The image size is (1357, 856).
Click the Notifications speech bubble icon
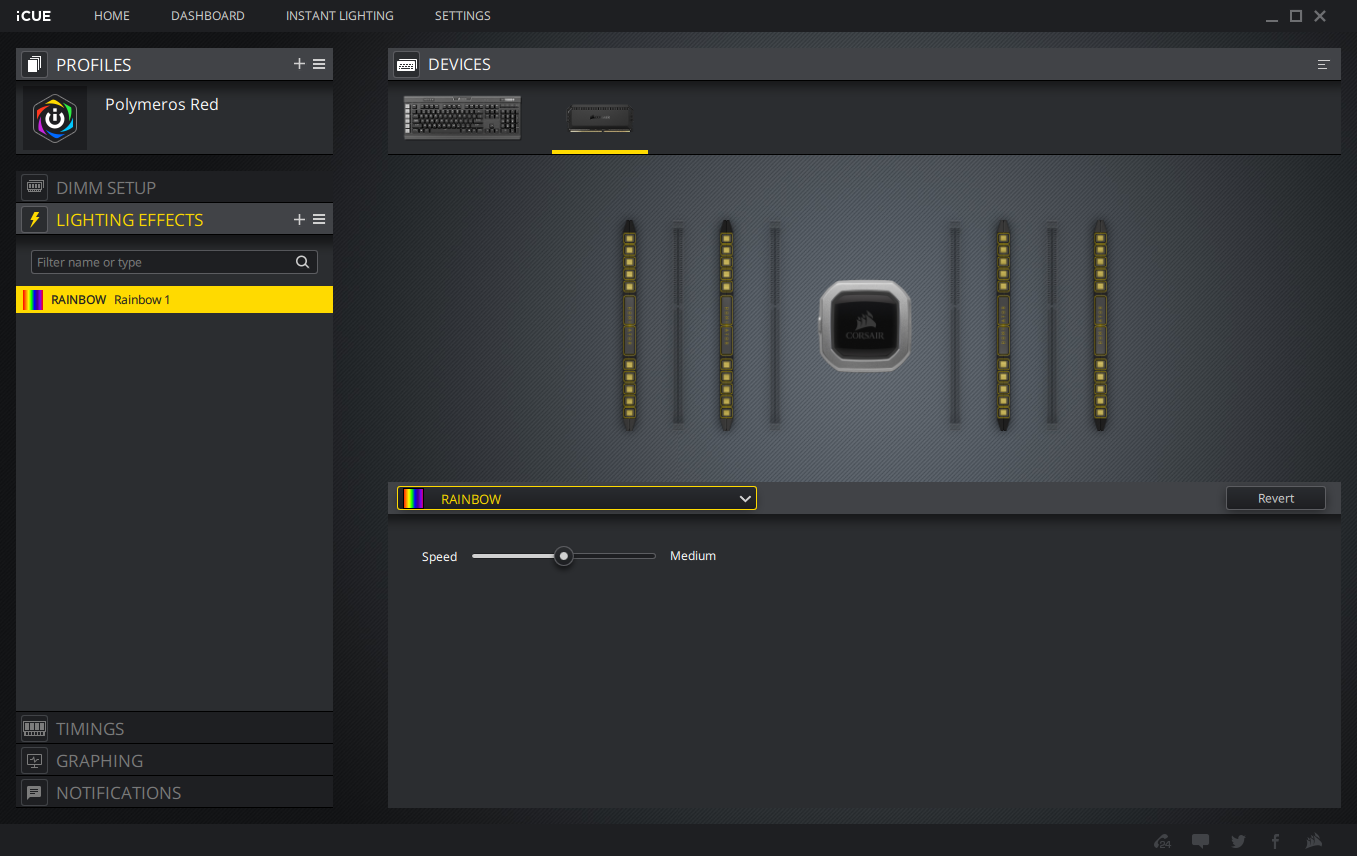35,793
